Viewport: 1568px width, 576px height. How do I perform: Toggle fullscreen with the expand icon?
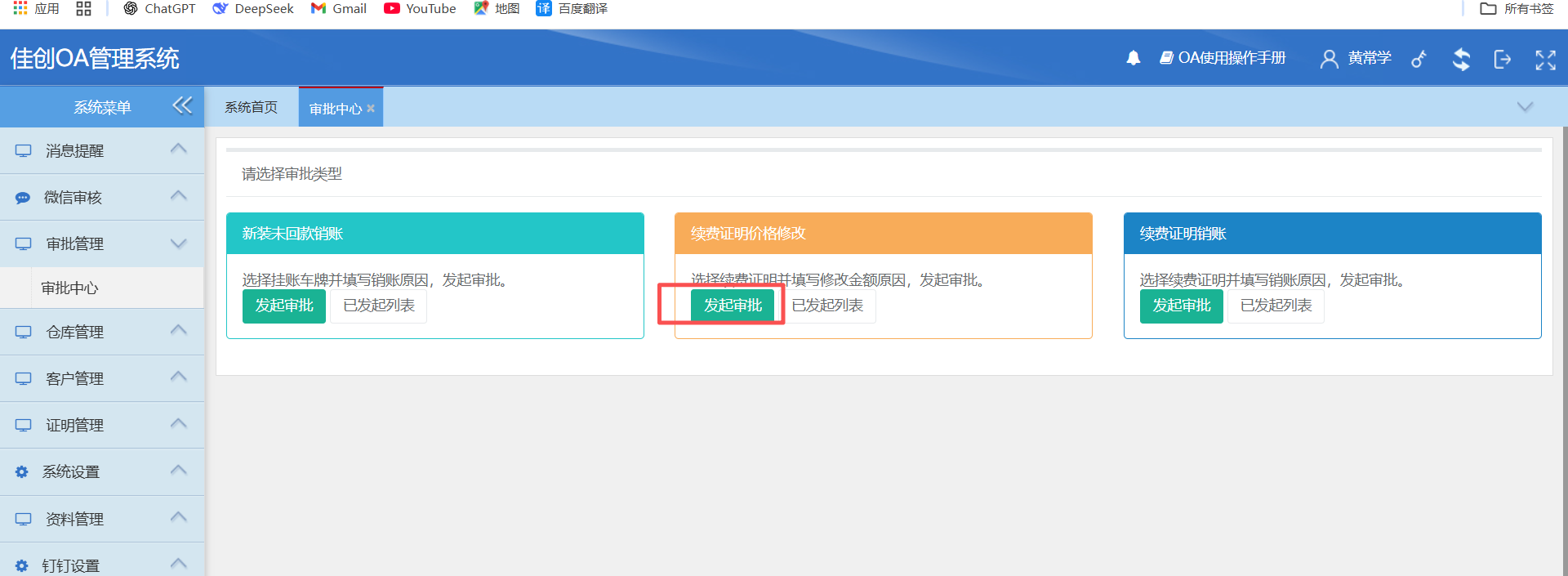click(1545, 59)
